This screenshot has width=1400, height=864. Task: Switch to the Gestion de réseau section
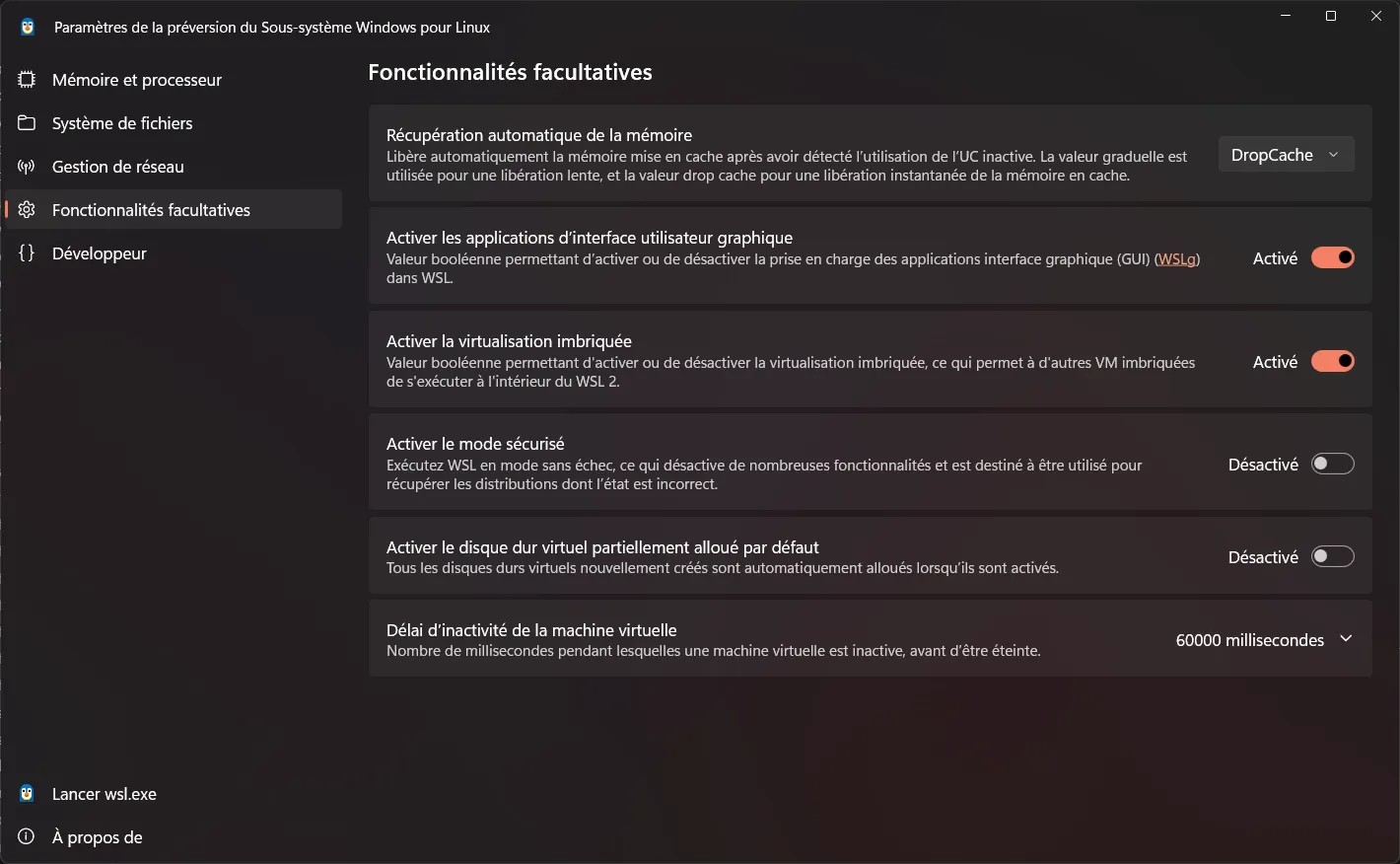click(x=118, y=166)
